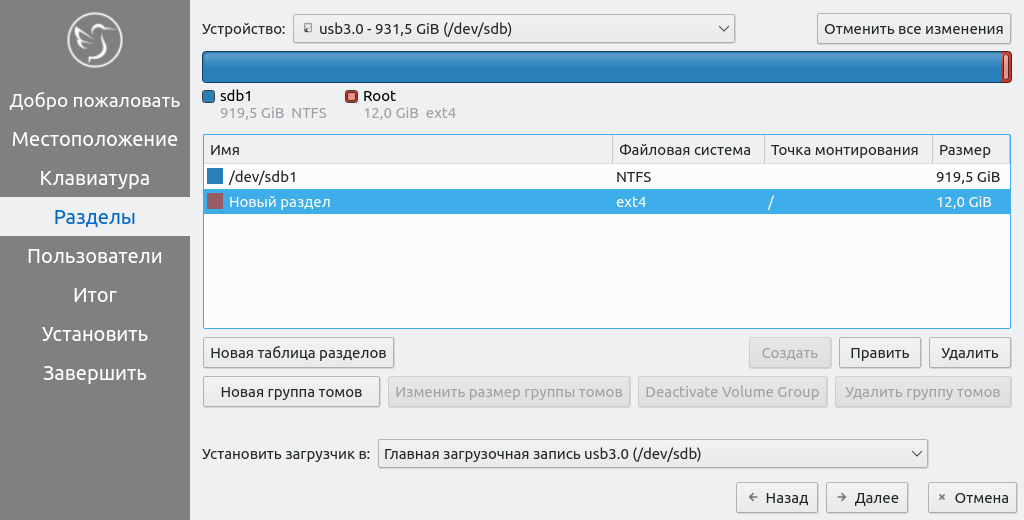The height and width of the screenshot is (520, 1024).
Task: Click the Новая таблица разделов button
Action: pyautogui.click(x=298, y=353)
